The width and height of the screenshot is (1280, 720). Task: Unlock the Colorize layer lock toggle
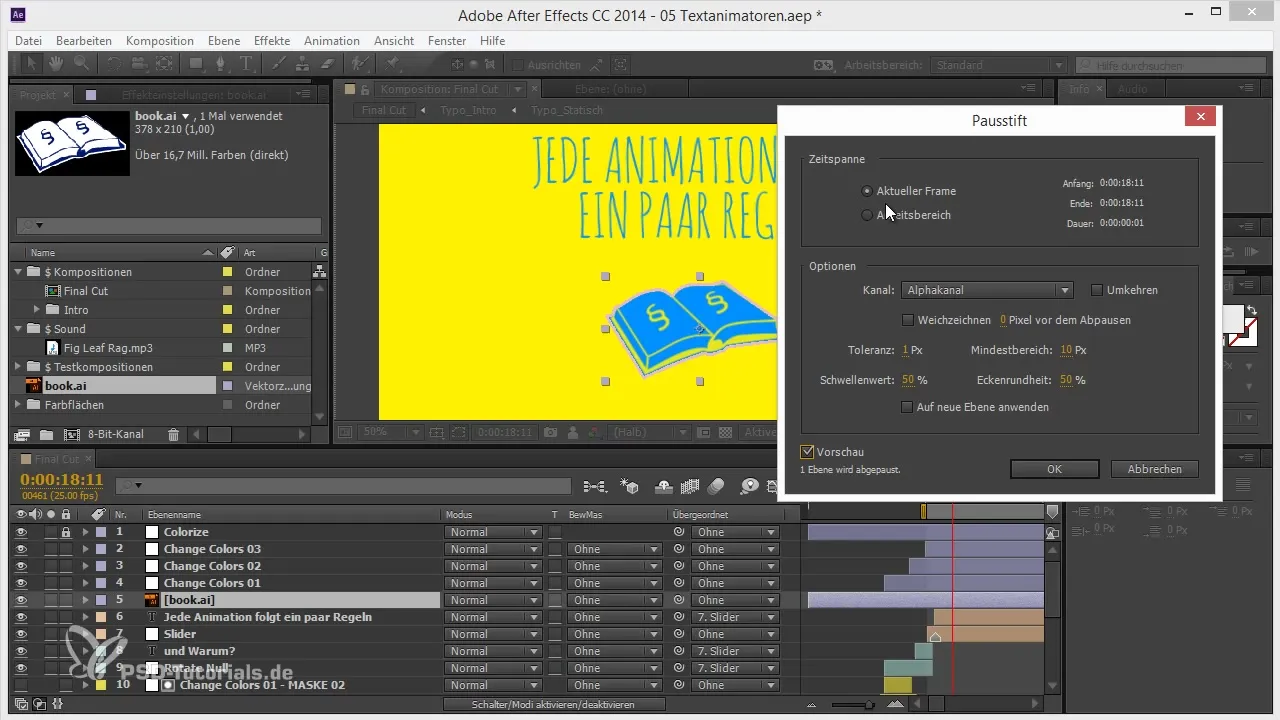66,532
